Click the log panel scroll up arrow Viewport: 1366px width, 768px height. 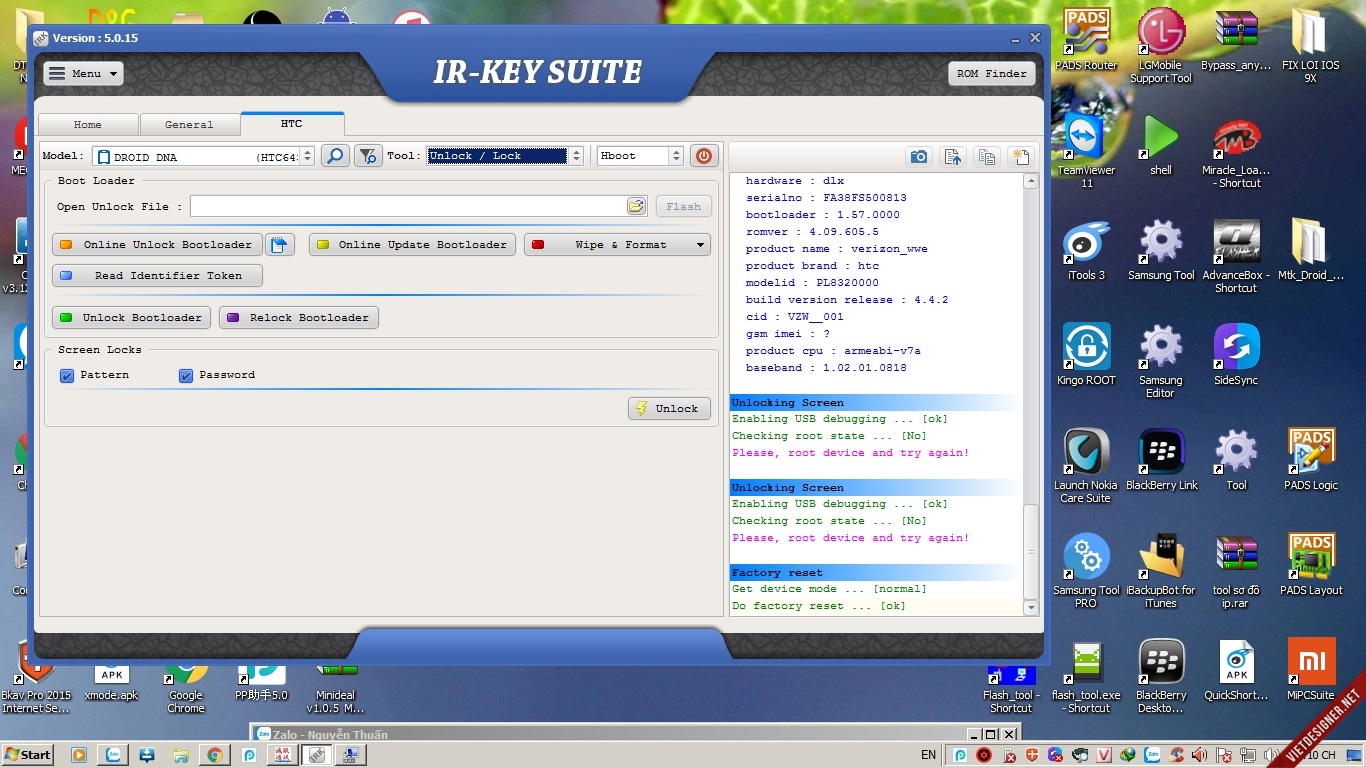1031,181
